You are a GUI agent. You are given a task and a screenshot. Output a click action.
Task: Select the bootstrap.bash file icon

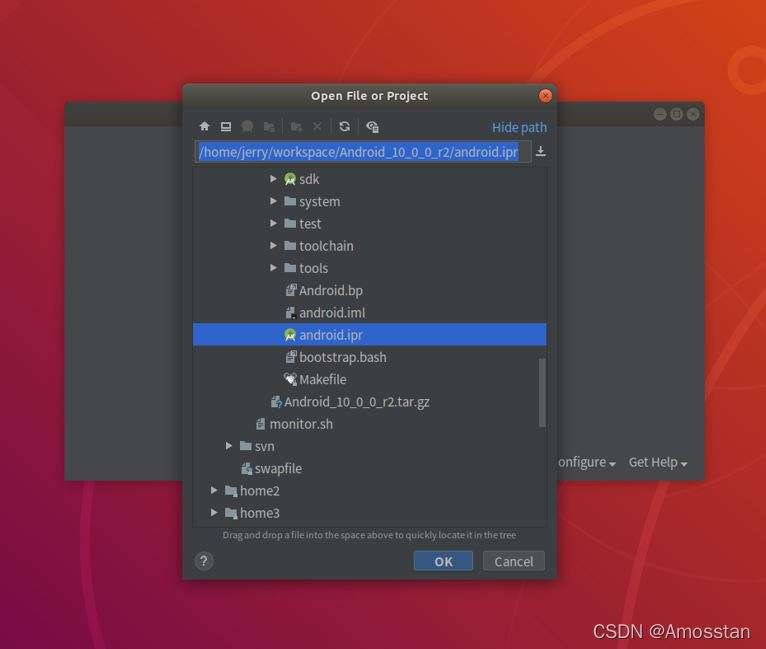[291, 357]
